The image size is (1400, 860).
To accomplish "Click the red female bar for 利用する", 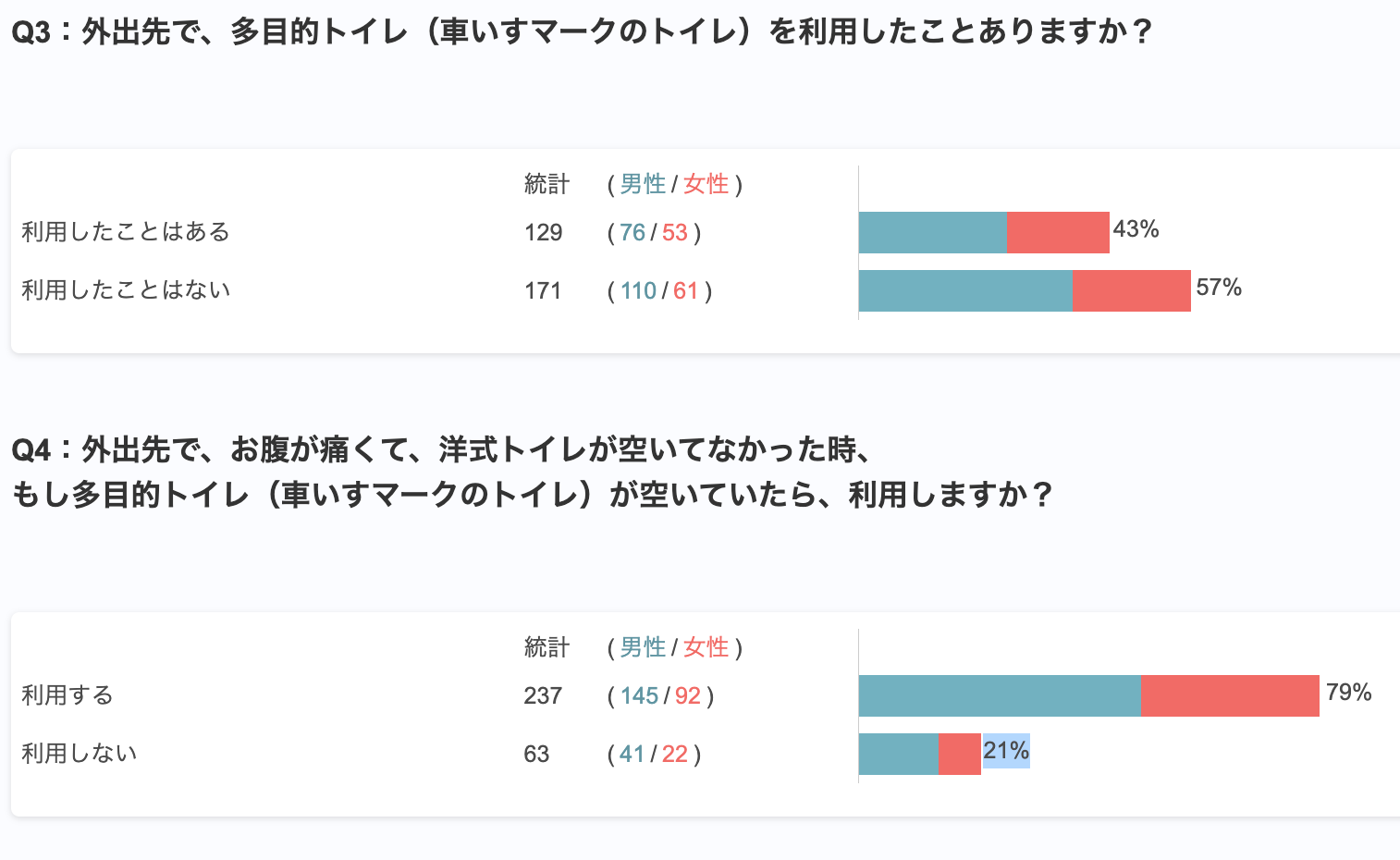I will pyautogui.click(x=1230, y=695).
